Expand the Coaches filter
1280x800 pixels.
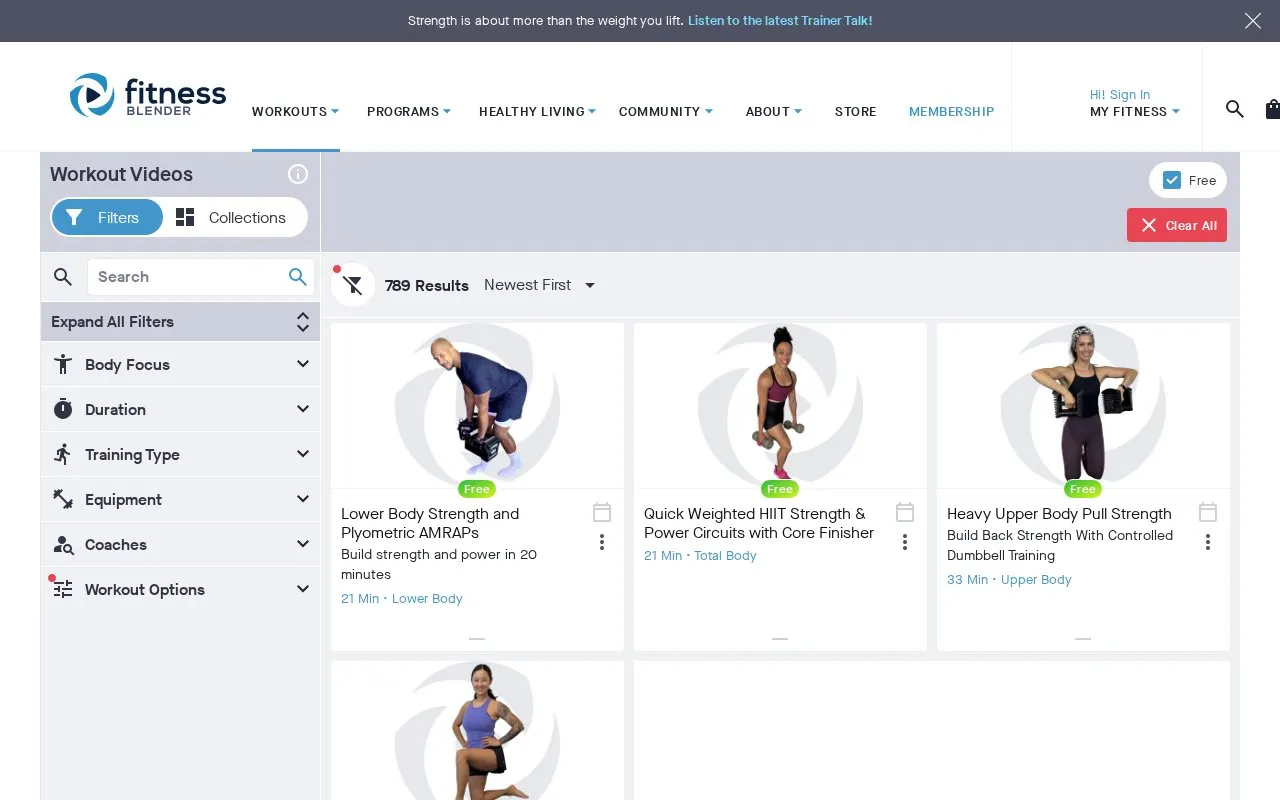[180, 545]
